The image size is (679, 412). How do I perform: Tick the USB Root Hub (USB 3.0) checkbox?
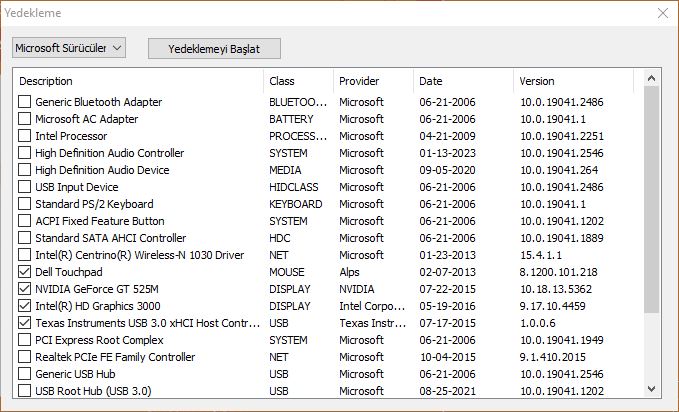click(x=25, y=391)
